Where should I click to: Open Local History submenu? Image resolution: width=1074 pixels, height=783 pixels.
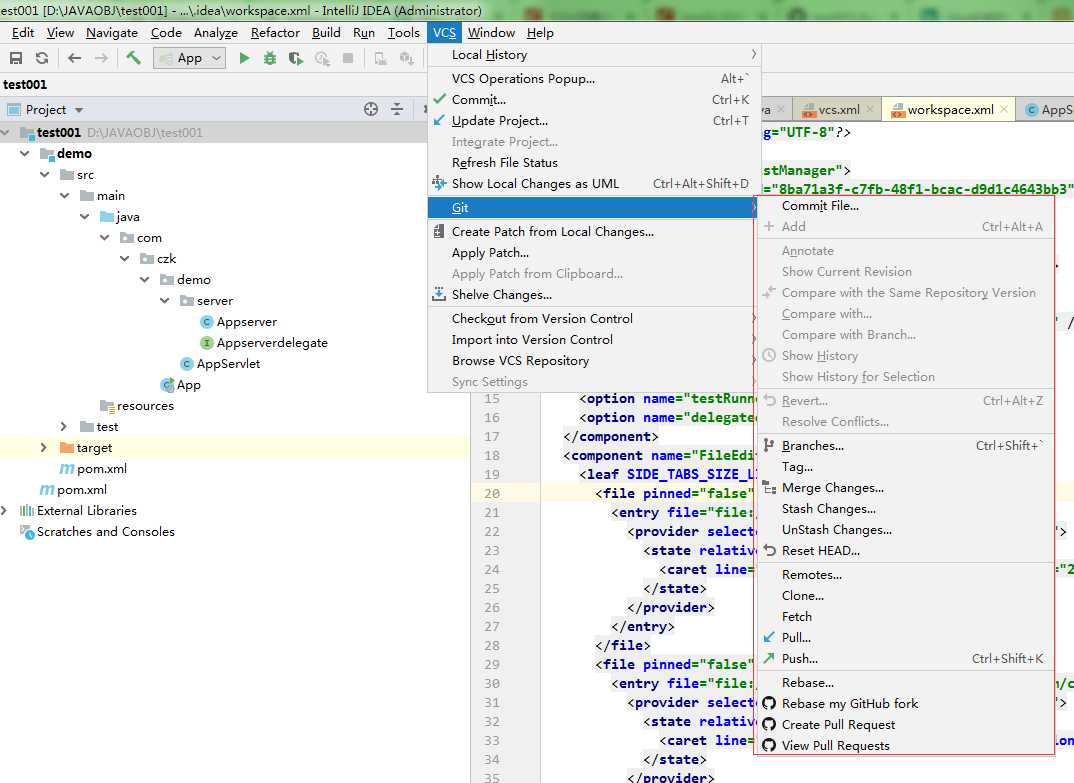594,55
